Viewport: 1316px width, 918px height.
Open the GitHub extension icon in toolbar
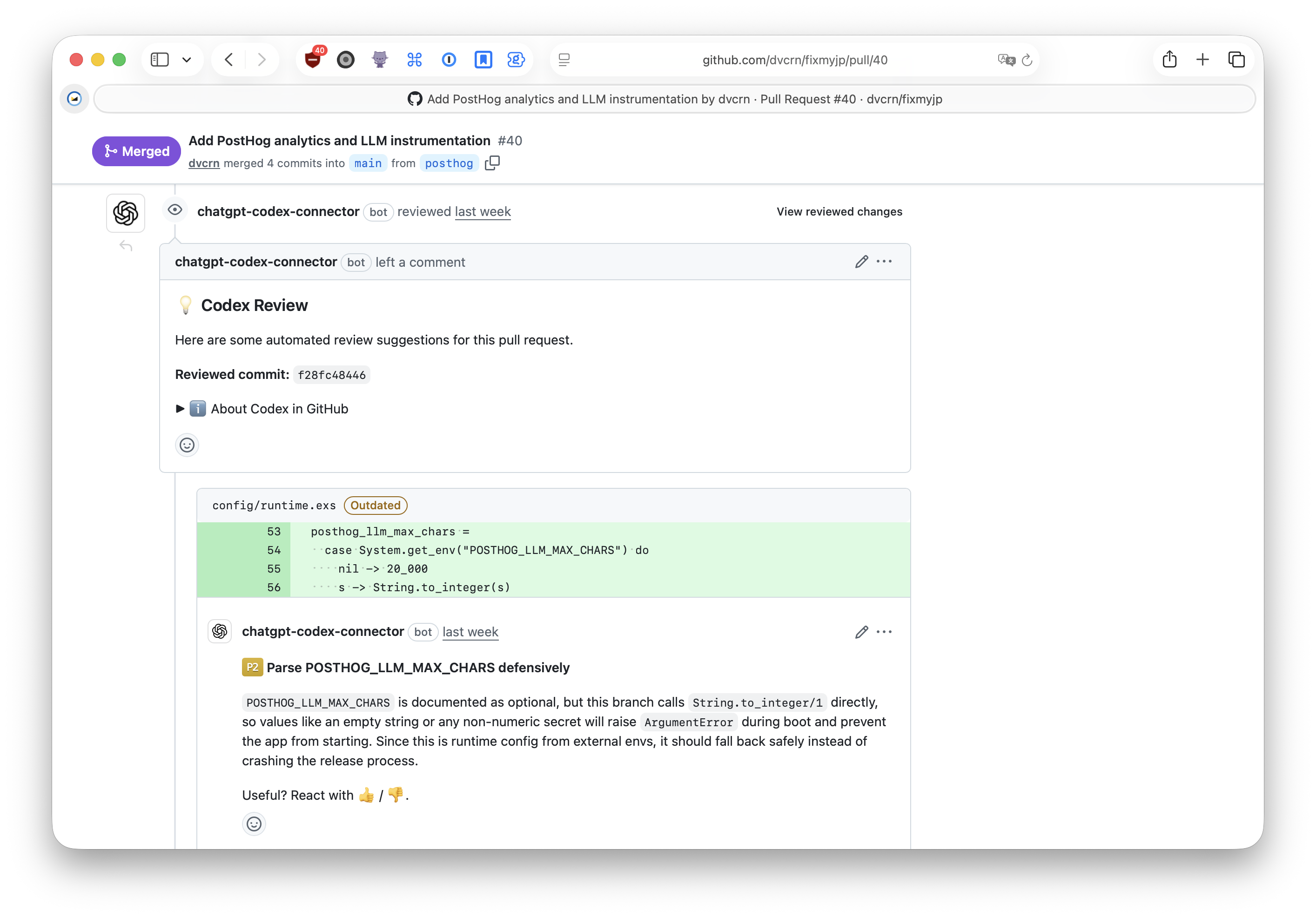click(x=379, y=59)
